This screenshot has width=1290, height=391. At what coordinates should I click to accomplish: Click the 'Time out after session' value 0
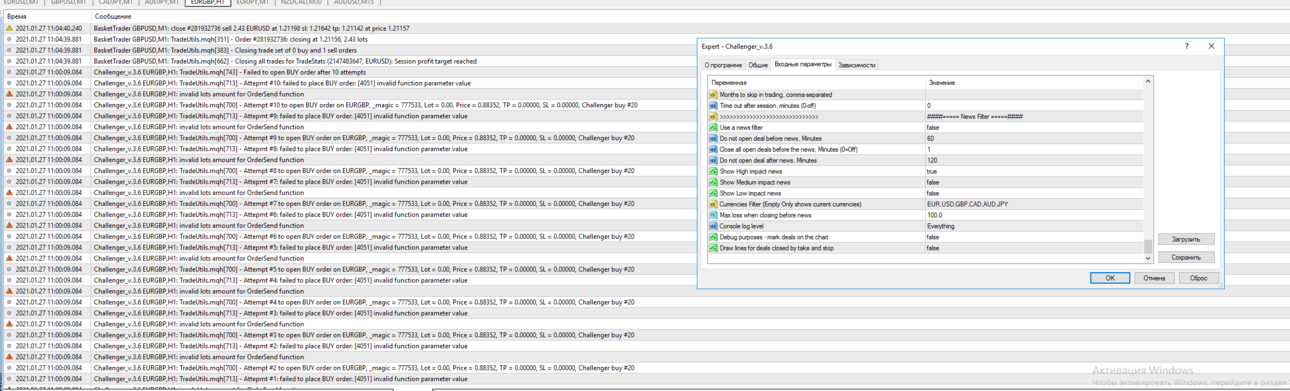click(x=929, y=106)
